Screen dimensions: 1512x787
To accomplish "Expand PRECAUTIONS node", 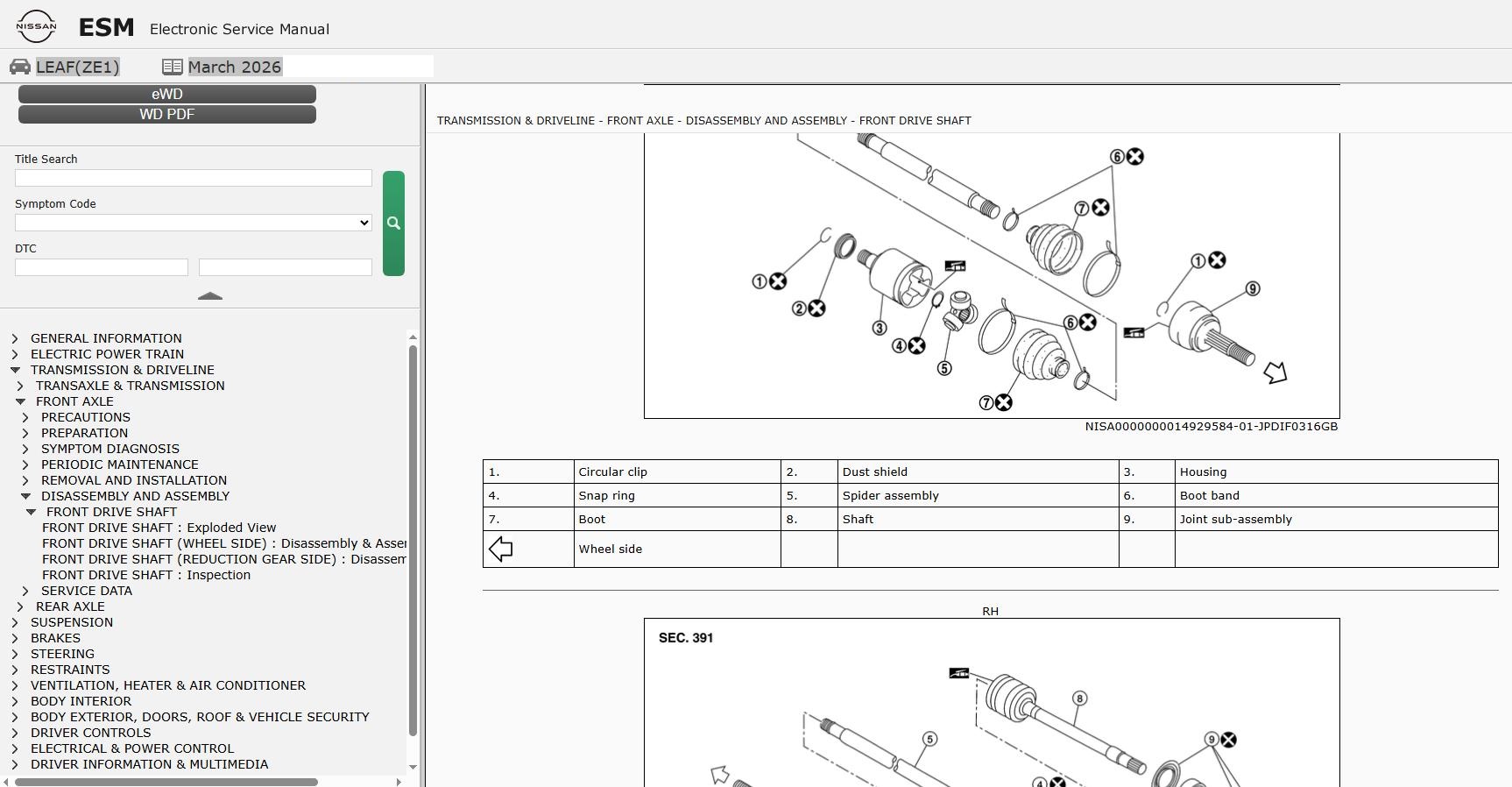I will (x=25, y=417).
